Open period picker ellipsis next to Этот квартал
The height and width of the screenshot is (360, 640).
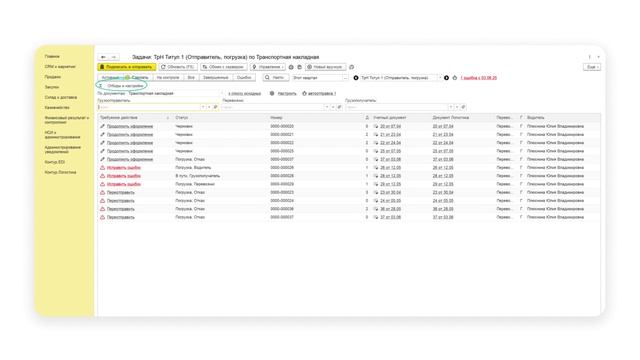pyautogui.click(x=345, y=78)
